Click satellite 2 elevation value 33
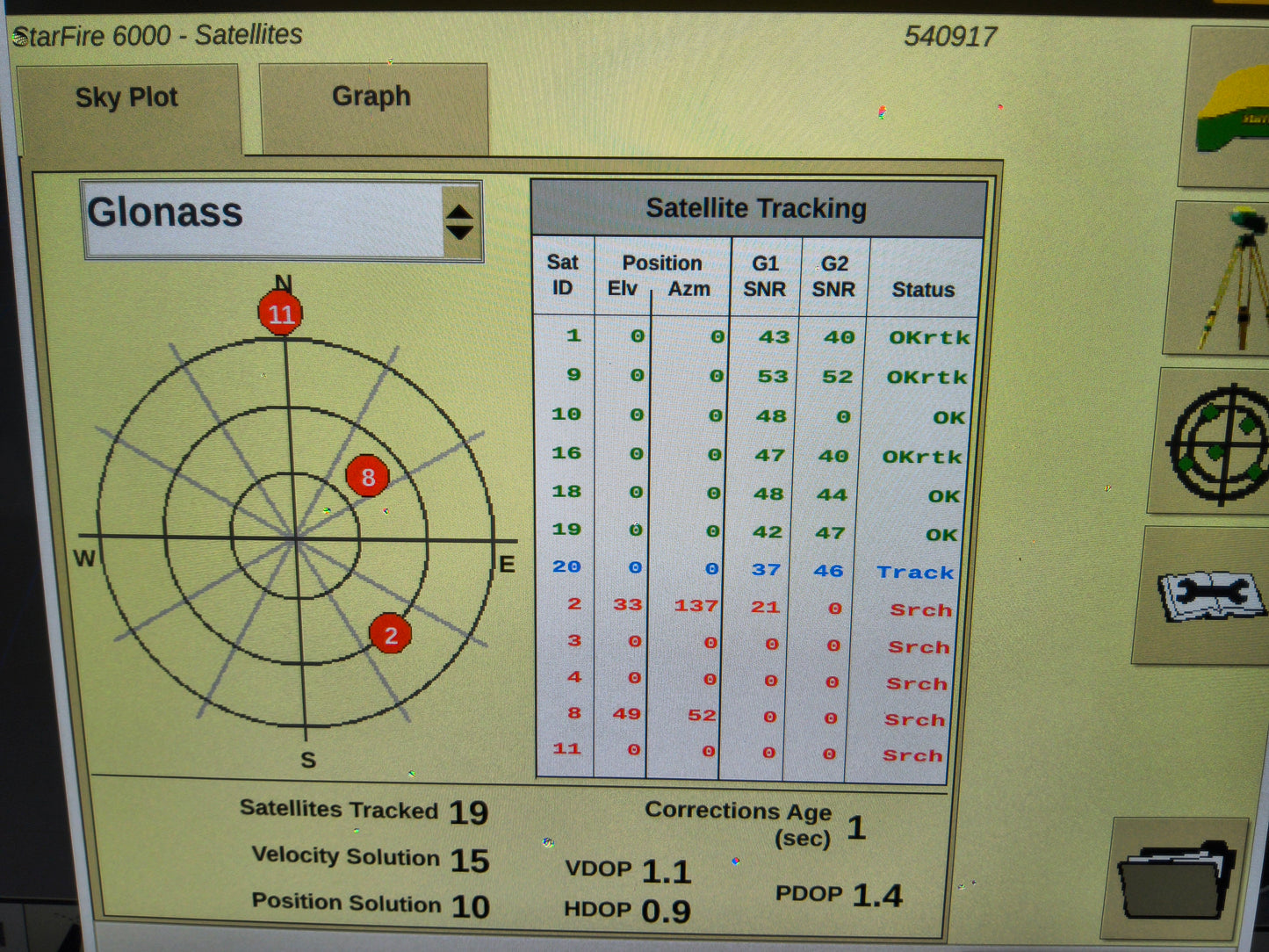This screenshot has width=1269, height=952. 628,605
